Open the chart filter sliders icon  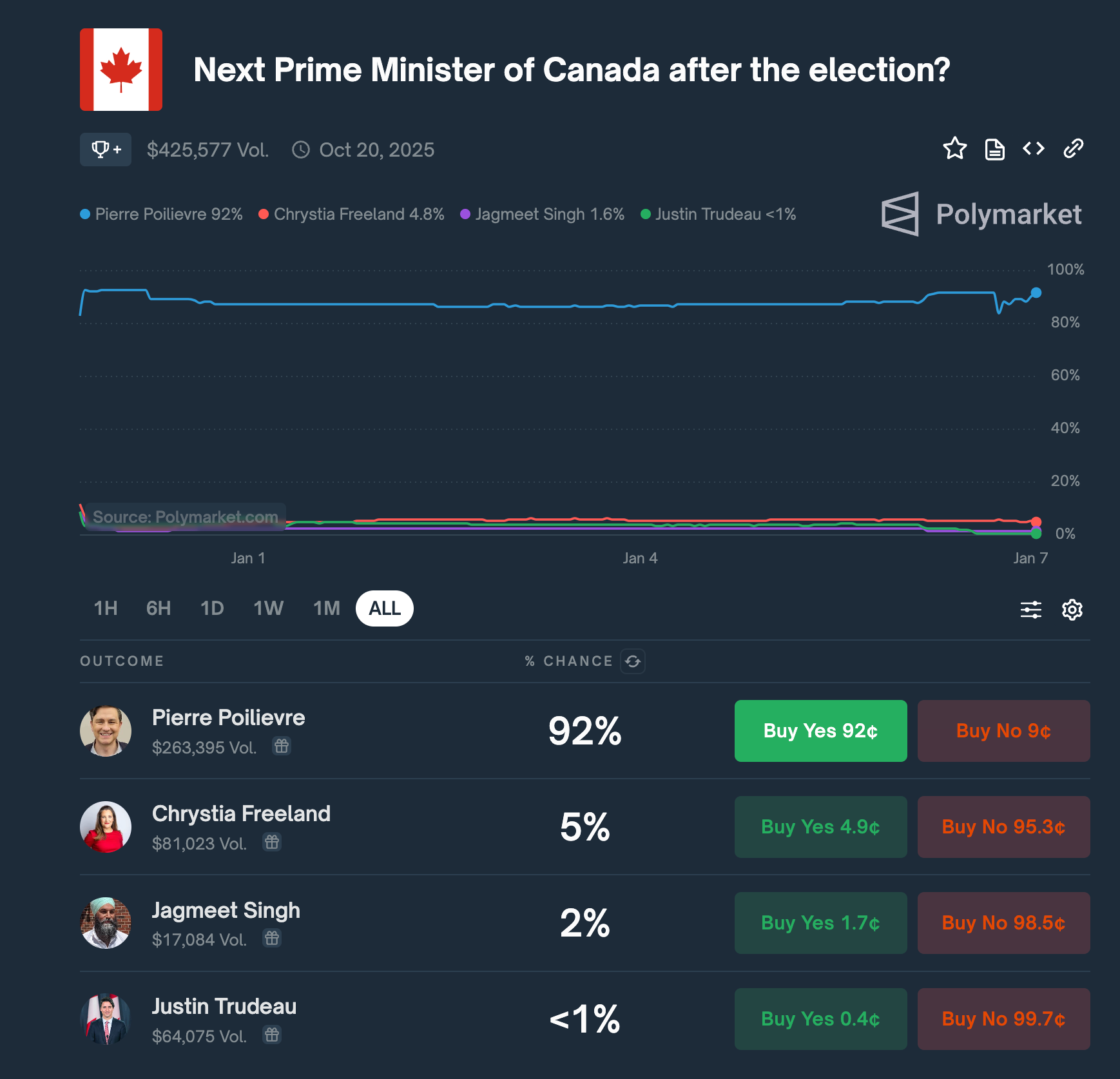coord(1030,609)
